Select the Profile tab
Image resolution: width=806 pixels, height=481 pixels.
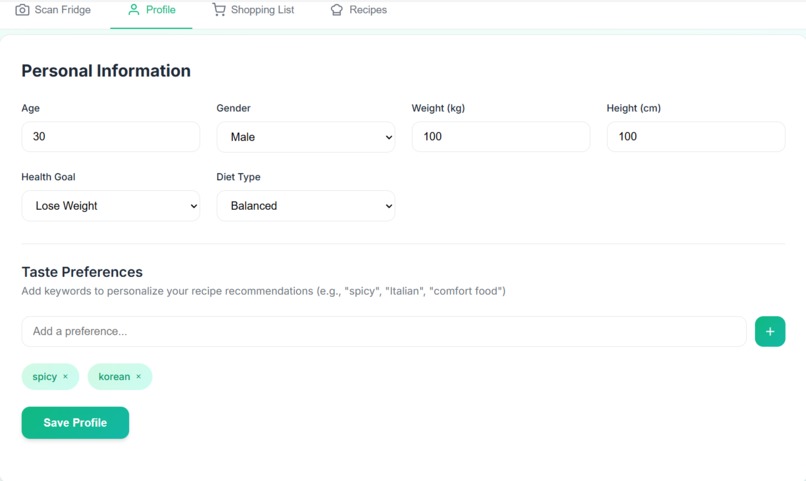coord(151,10)
